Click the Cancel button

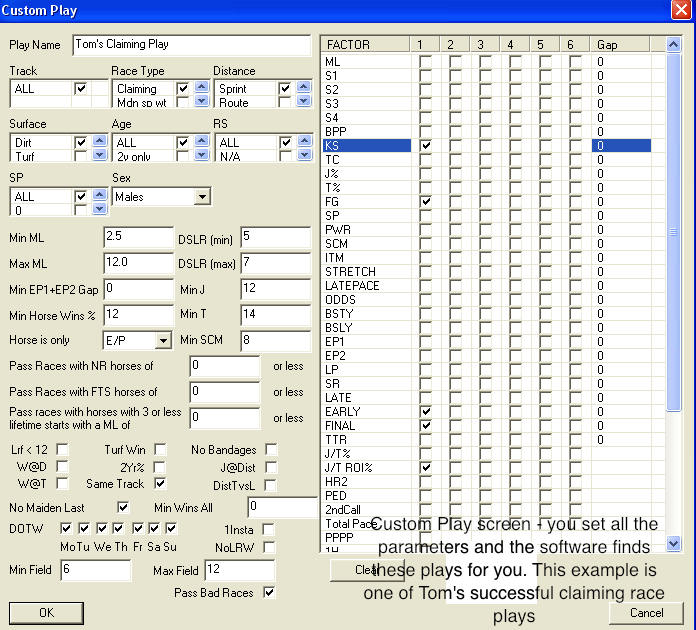(646, 613)
